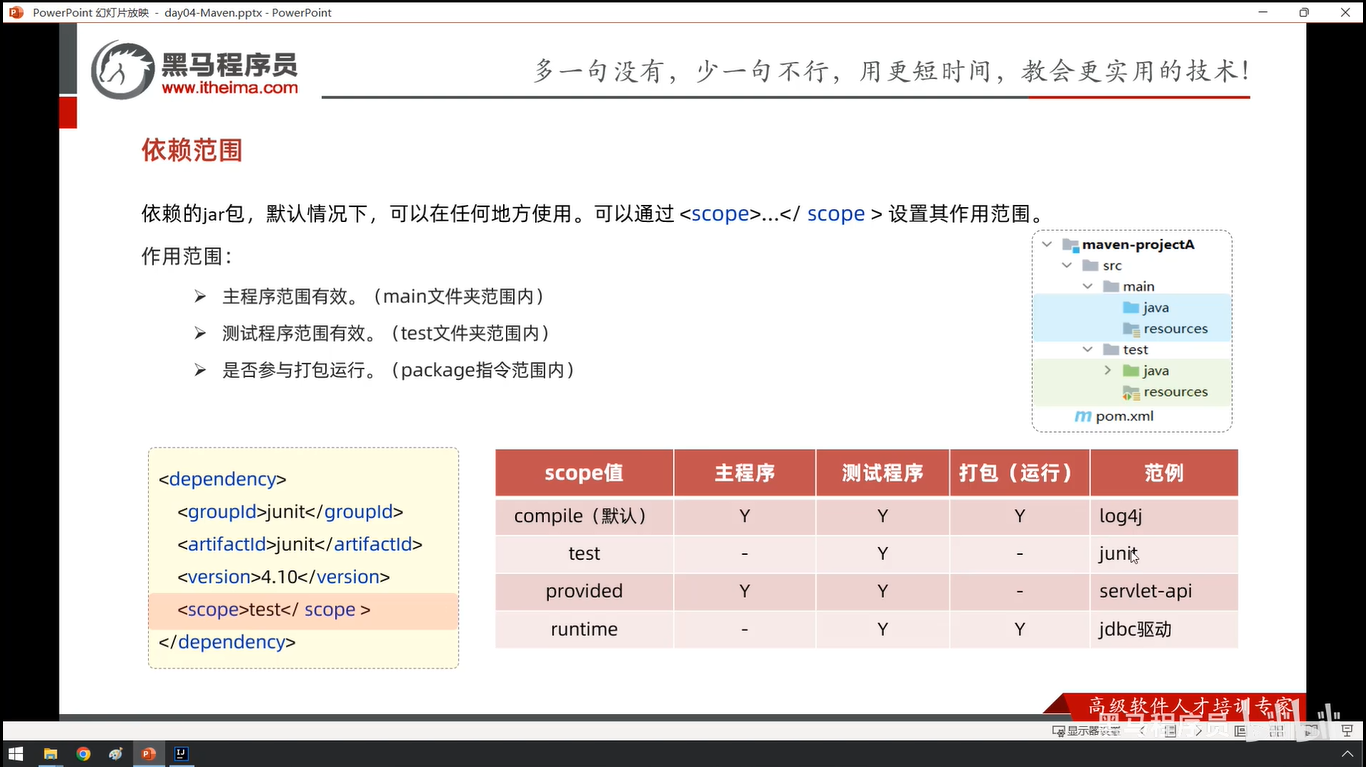The height and width of the screenshot is (767, 1366).
Task: Collapse the maven-projectA tree node
Action: pos(1047,244)
